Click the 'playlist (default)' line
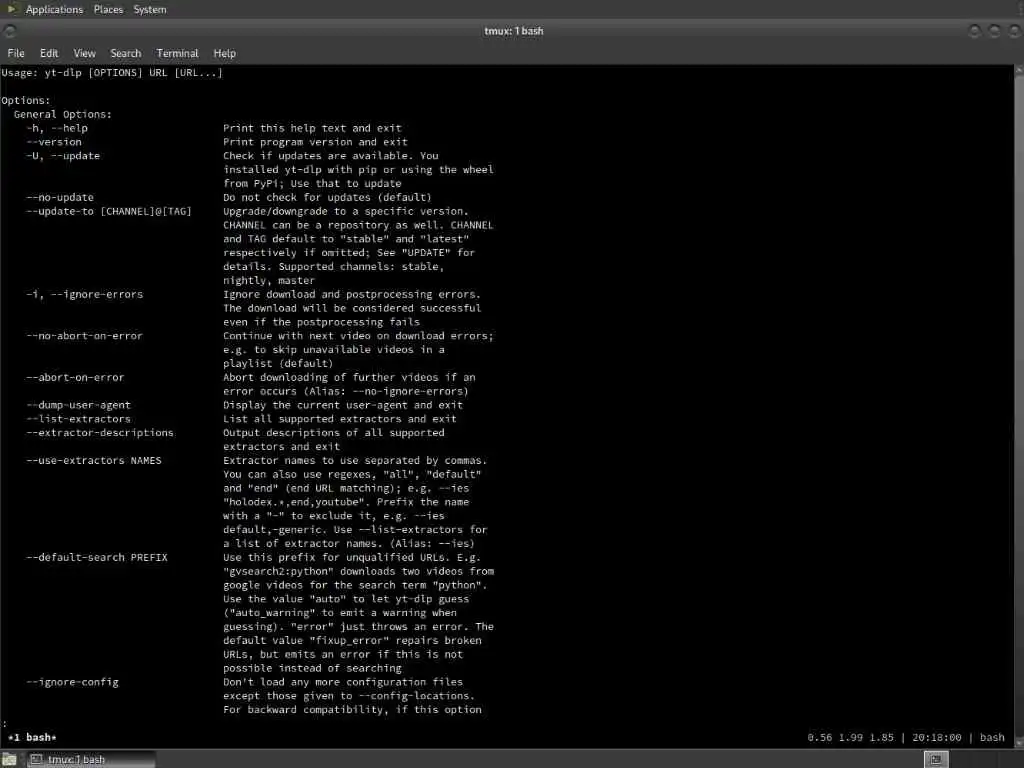1024x768 pixels. [278, 363]
